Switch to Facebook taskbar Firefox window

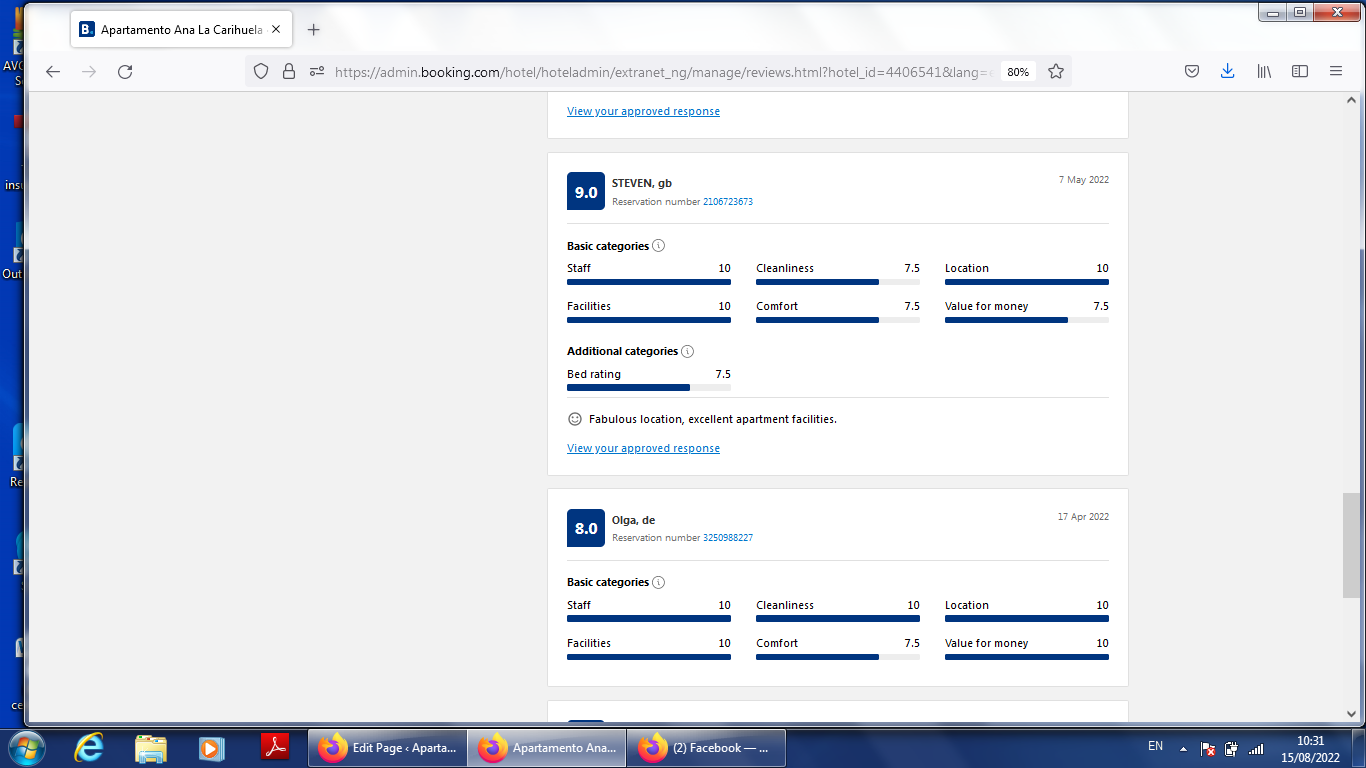(x=707, y=748)
